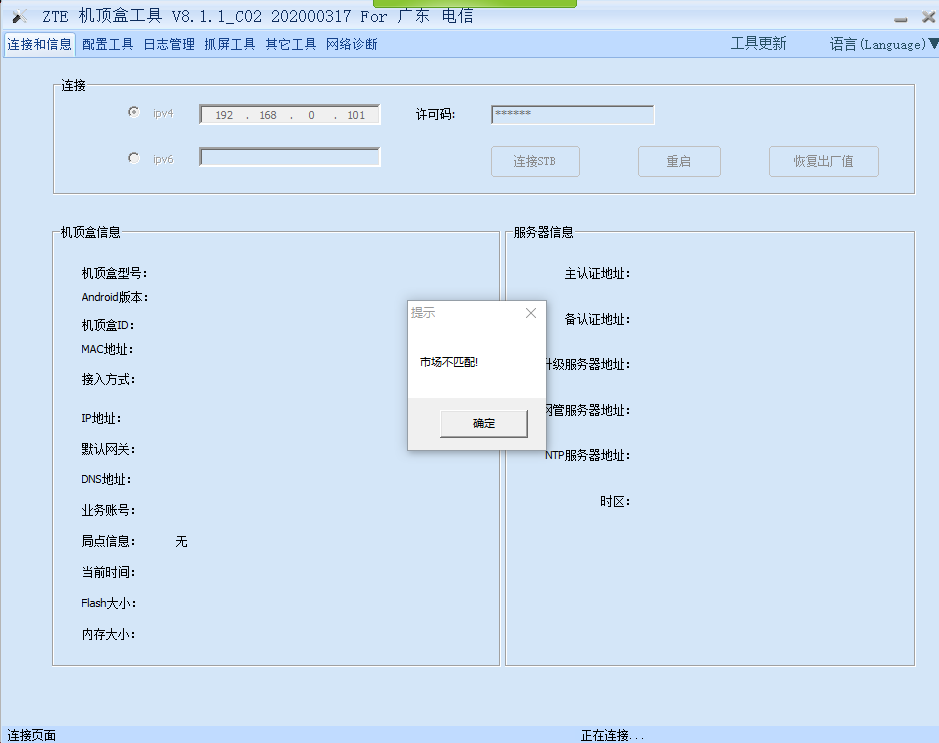This screenshot has height=743, width=939.
Task: Click the 时区 label
Action: click(x=615, y=502)
